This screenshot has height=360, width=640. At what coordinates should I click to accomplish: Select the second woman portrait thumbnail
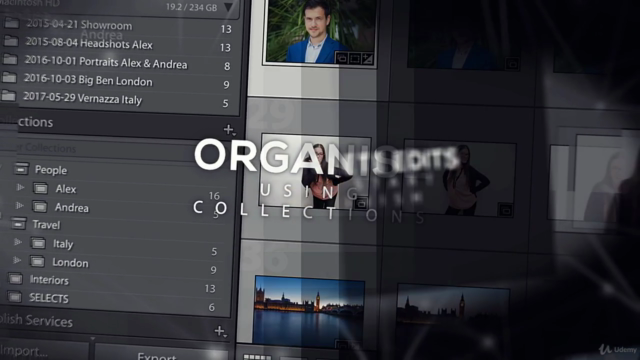[x=459, y=178]
